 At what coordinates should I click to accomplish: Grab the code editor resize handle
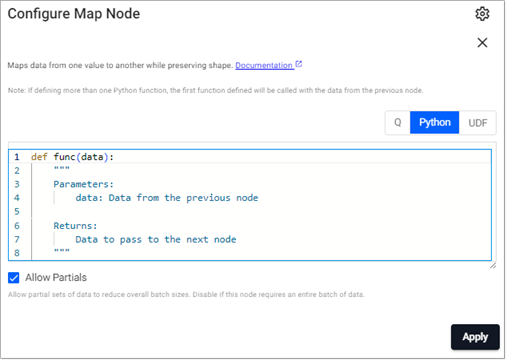click(x=493, y=265)
